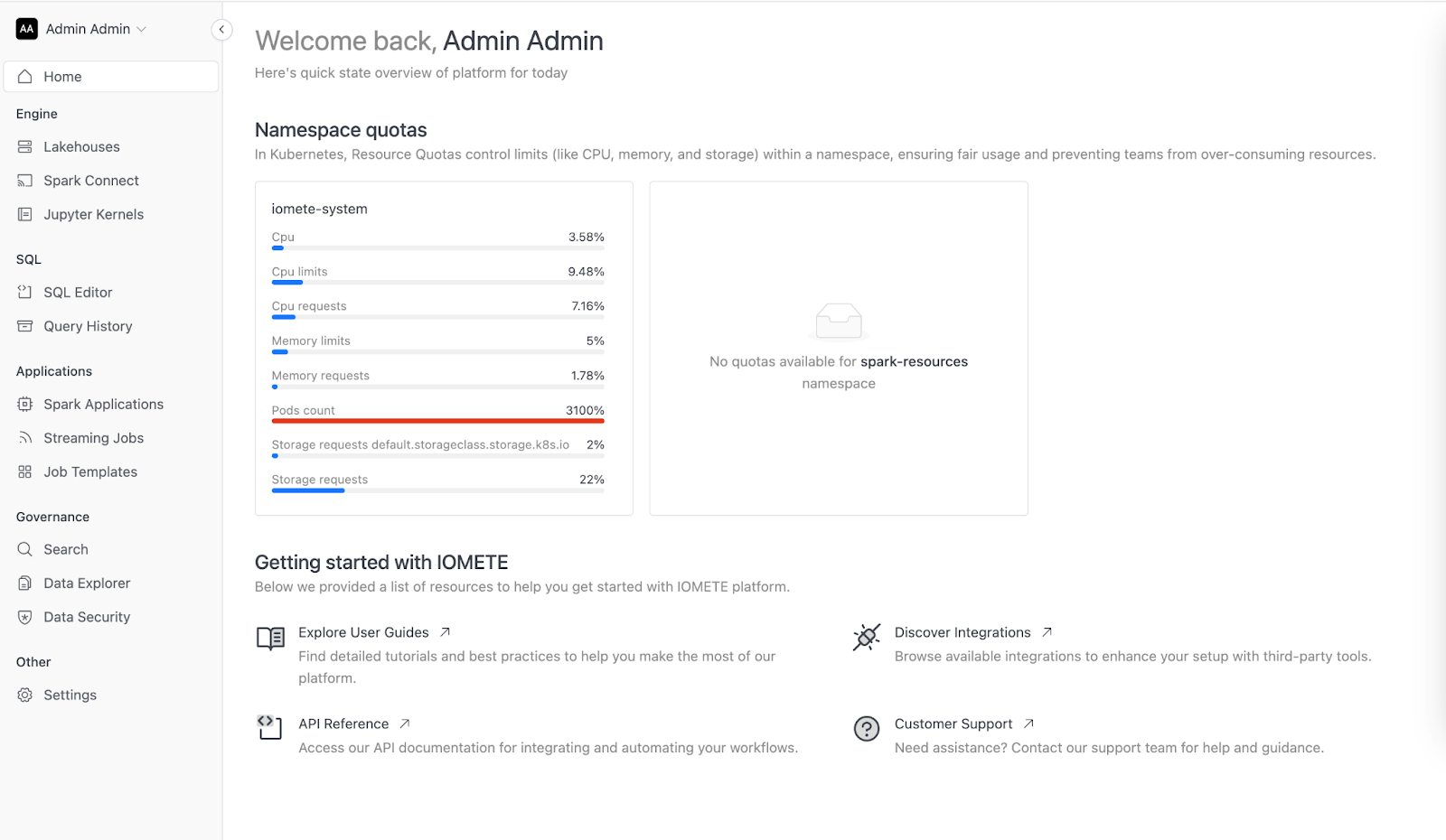Click the Lakehouses sidebar icon
Screen dimensions: 1446x840
click(x=25, y=146)
